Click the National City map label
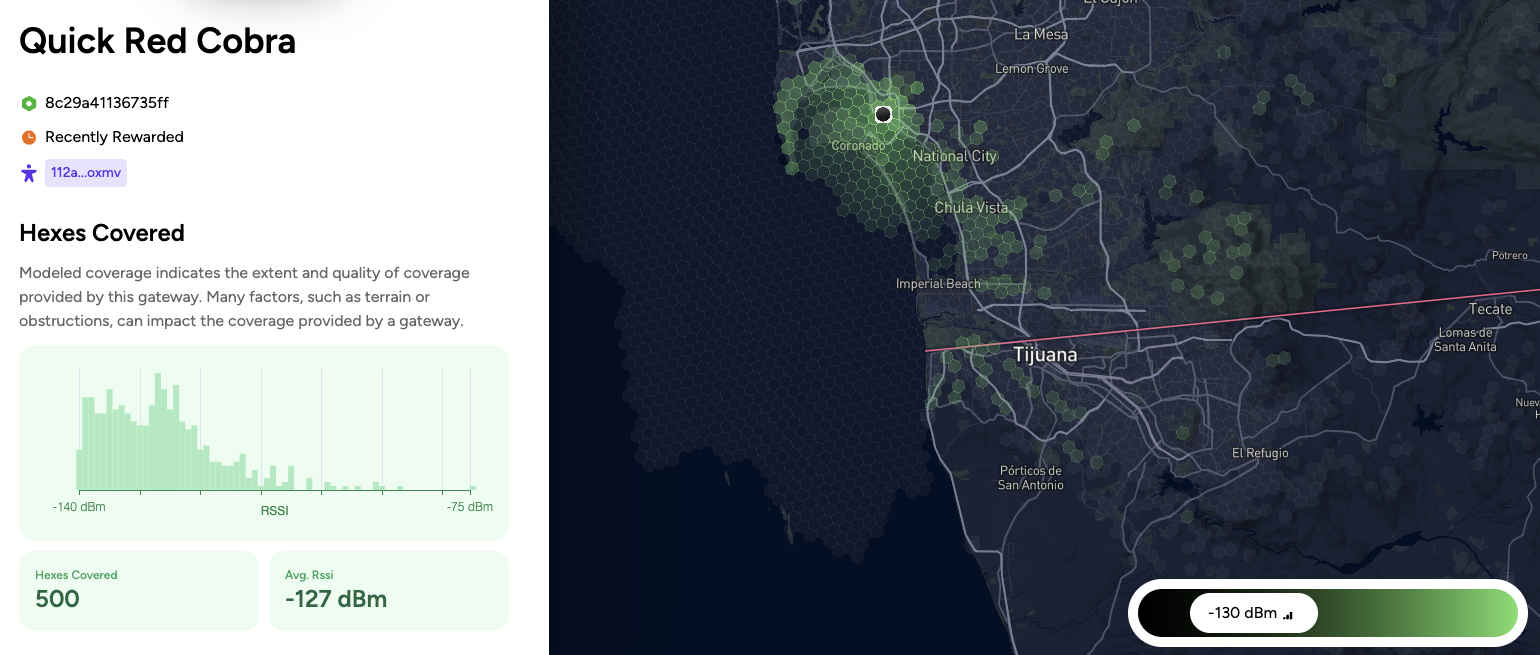Viewport: 1540px width, 655px height. 954,156
